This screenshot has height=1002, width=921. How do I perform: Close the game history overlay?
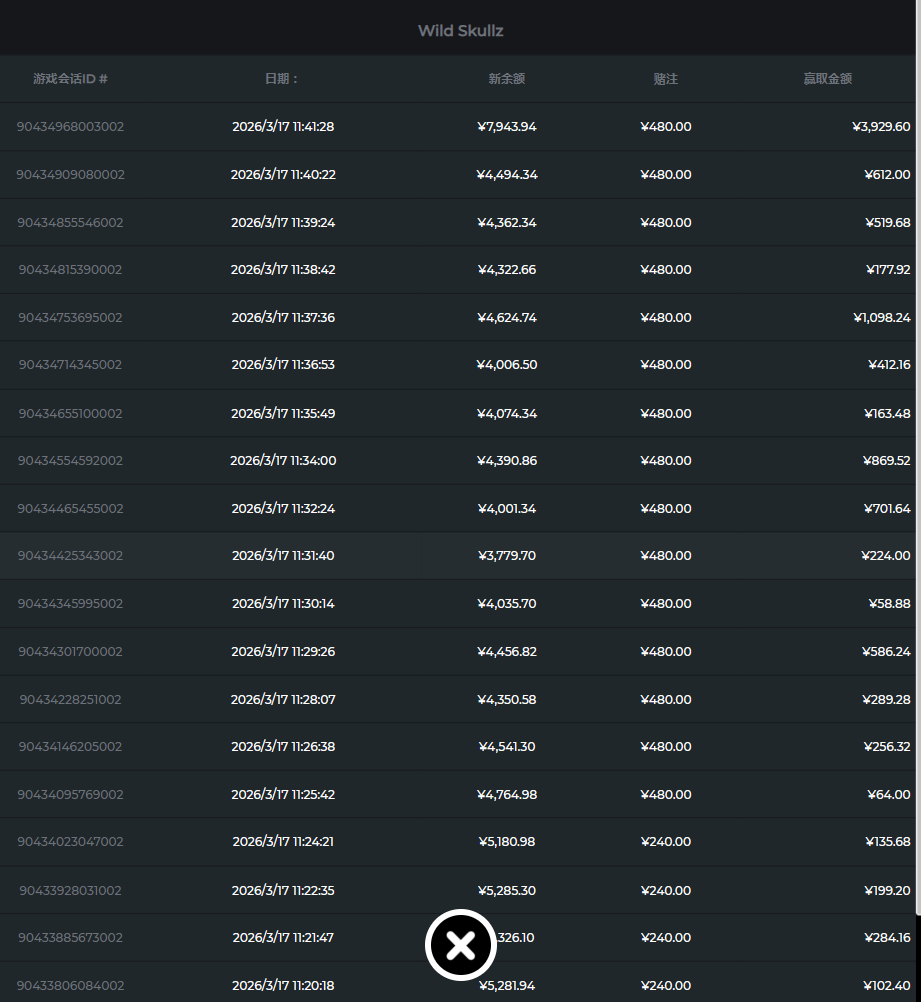pyautogui.click(x=460, y=944)
